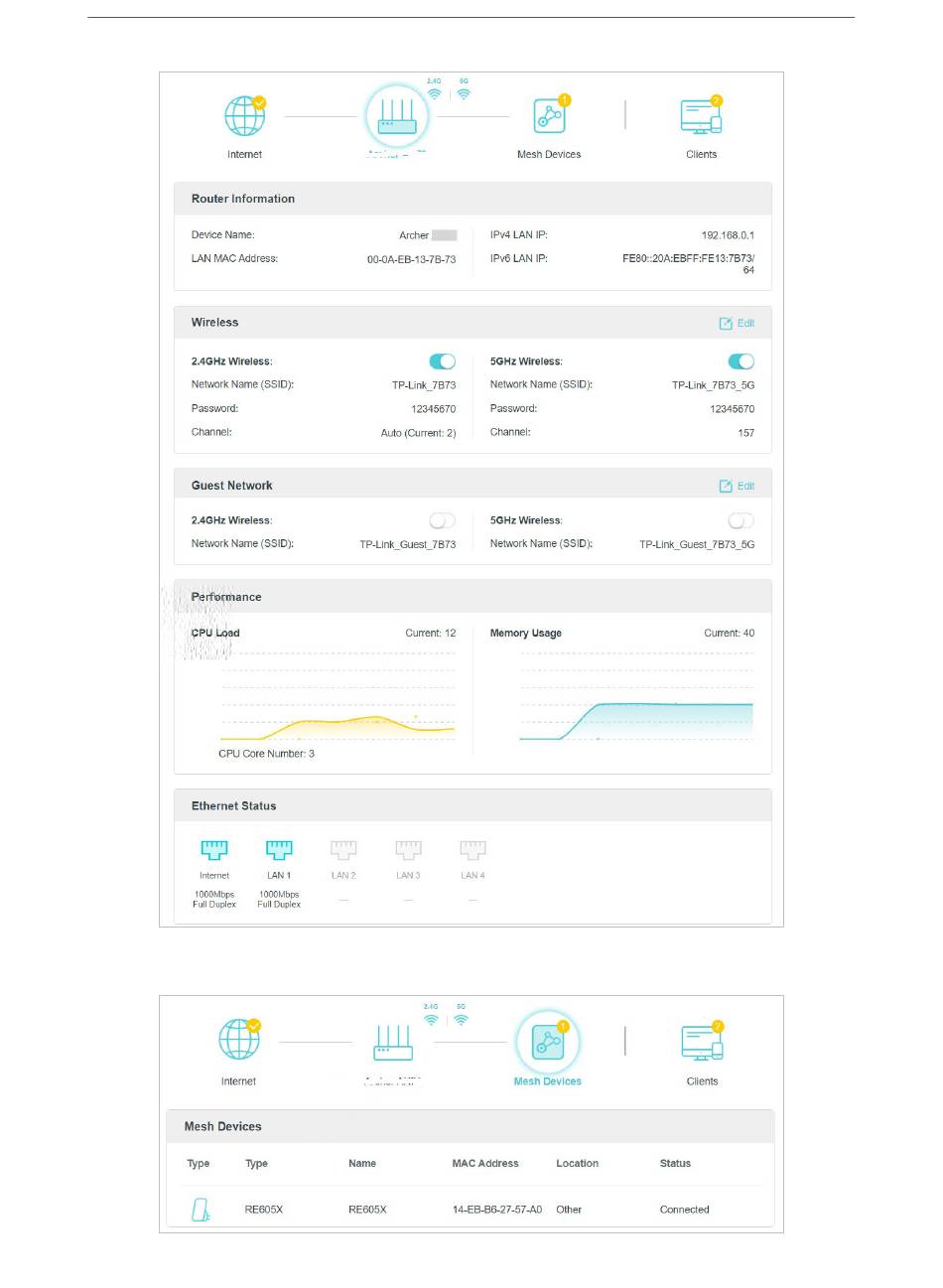Click the Clients label above Router Information

pyautogui.click(x=702, y=155)
